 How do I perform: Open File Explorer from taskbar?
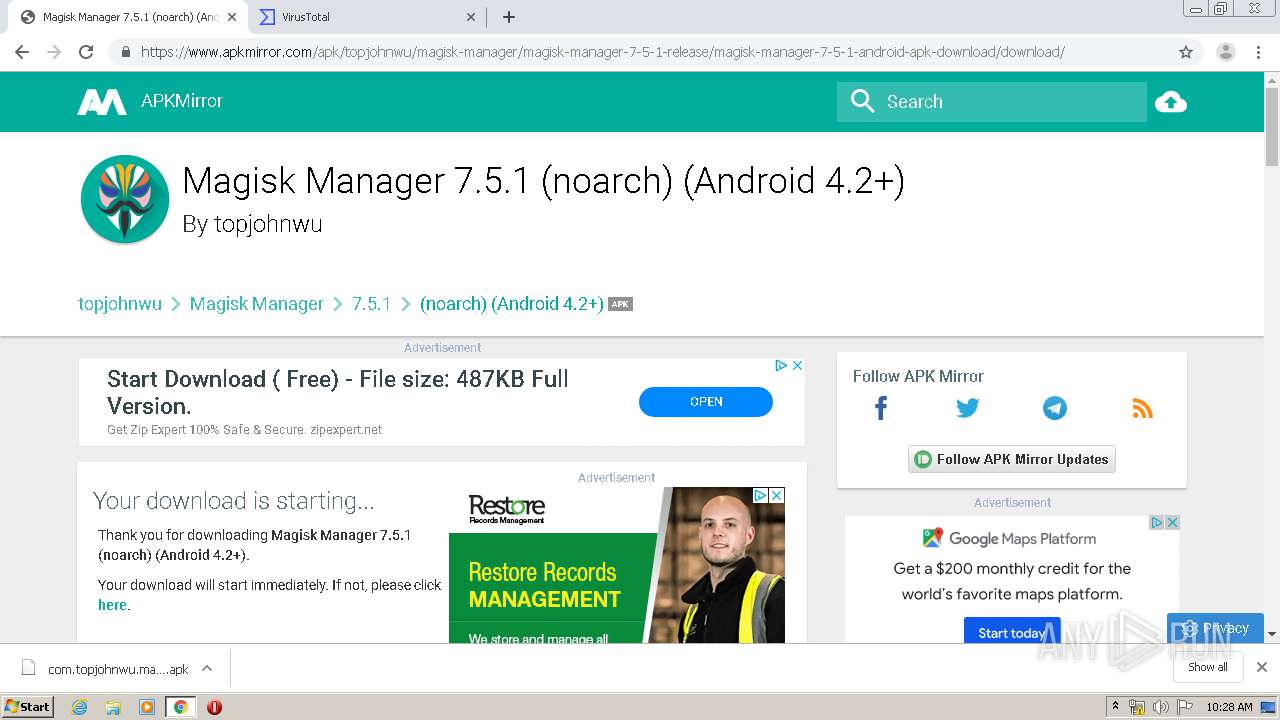[x=113, y=707]
